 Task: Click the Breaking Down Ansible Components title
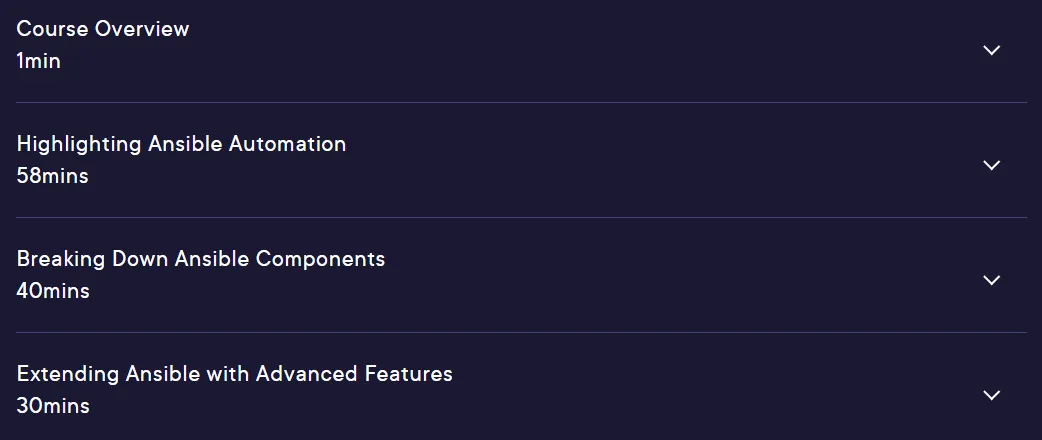201,259
